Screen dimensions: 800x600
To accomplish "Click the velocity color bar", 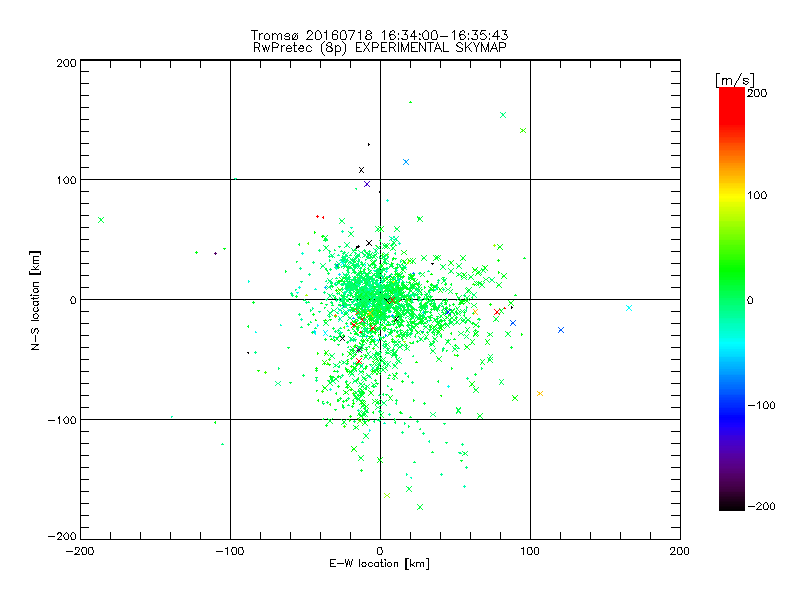I will 731,298.
